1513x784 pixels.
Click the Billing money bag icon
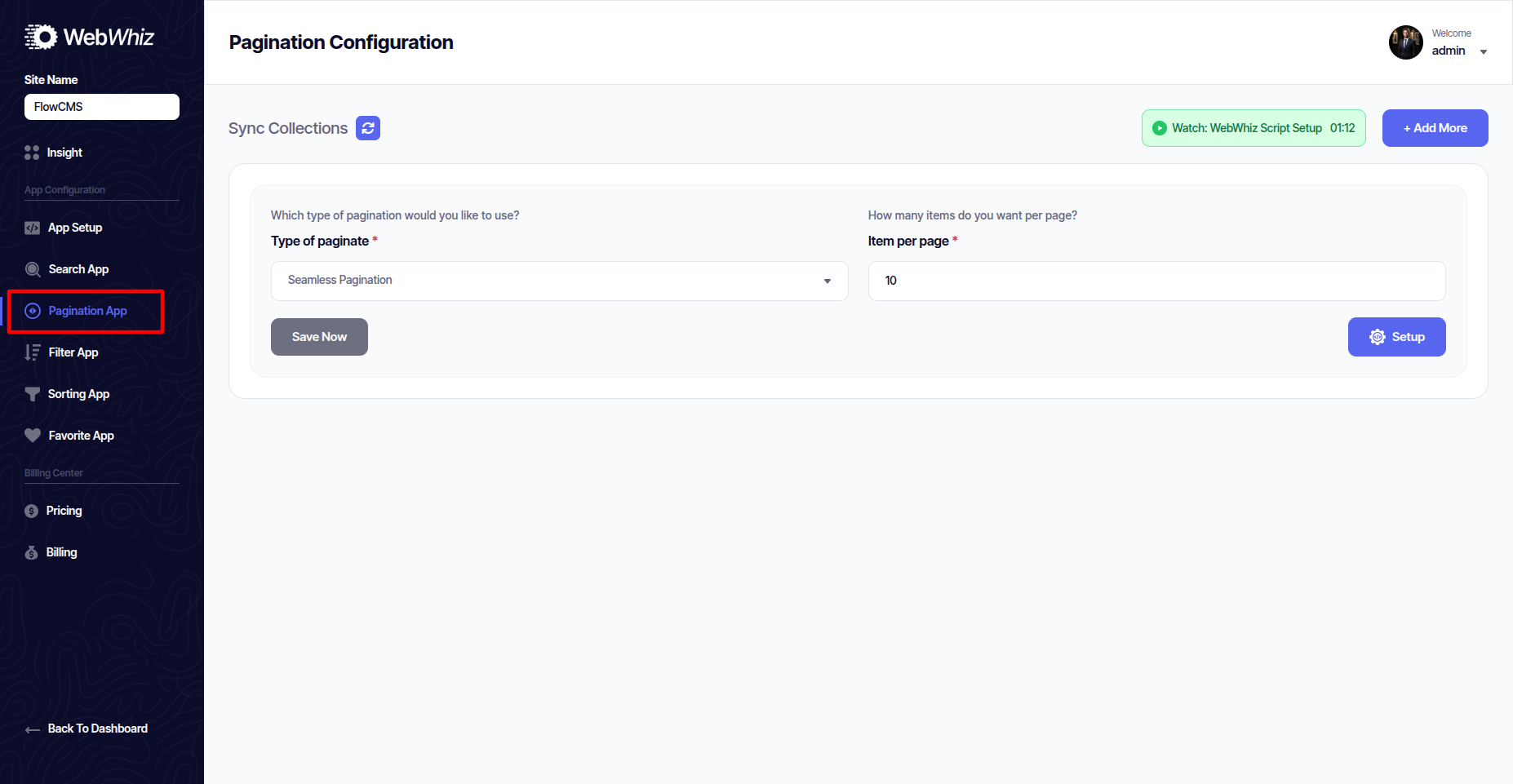32,553
